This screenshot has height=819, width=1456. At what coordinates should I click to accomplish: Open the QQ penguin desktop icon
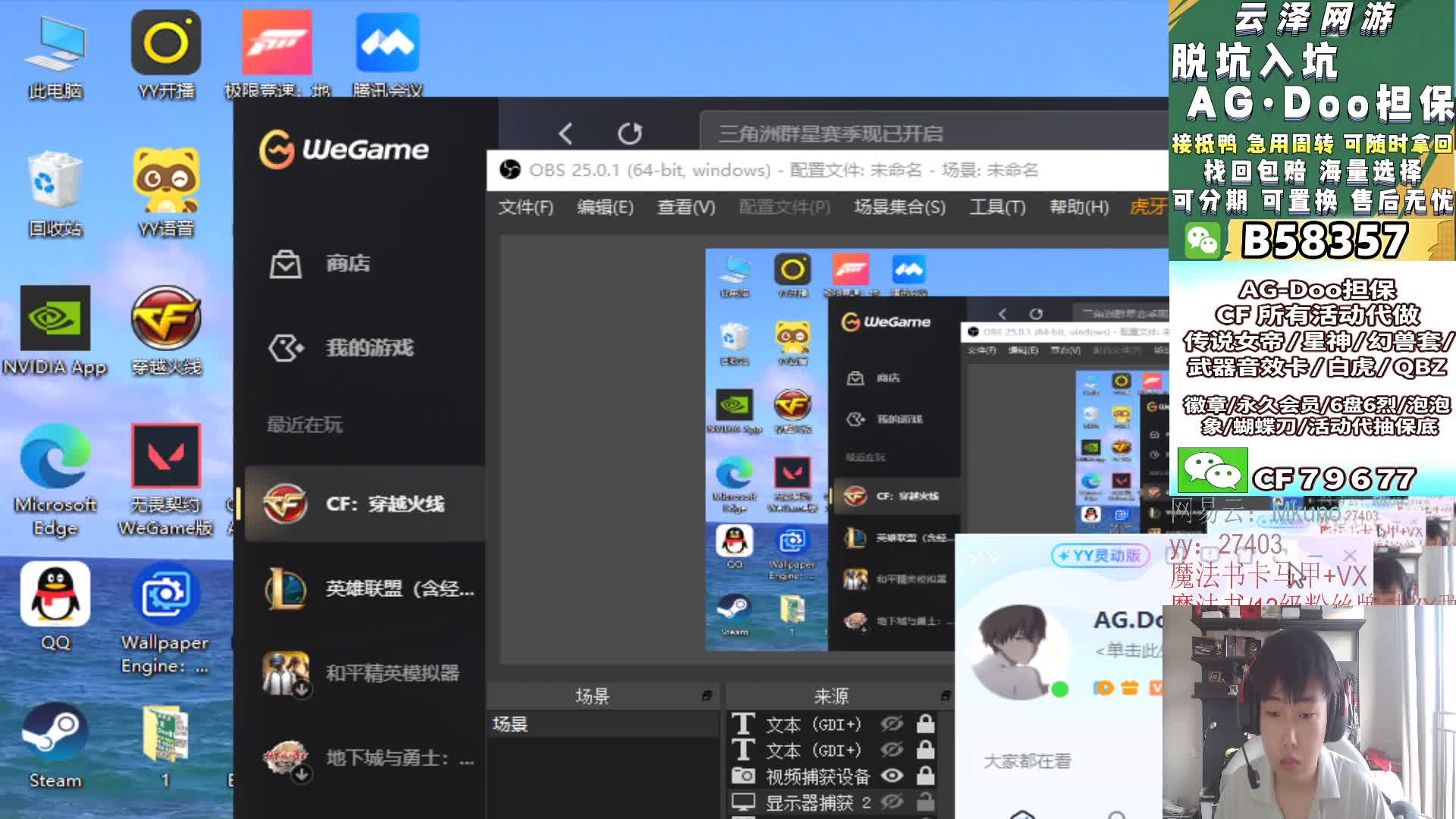[x=55, y=607]
